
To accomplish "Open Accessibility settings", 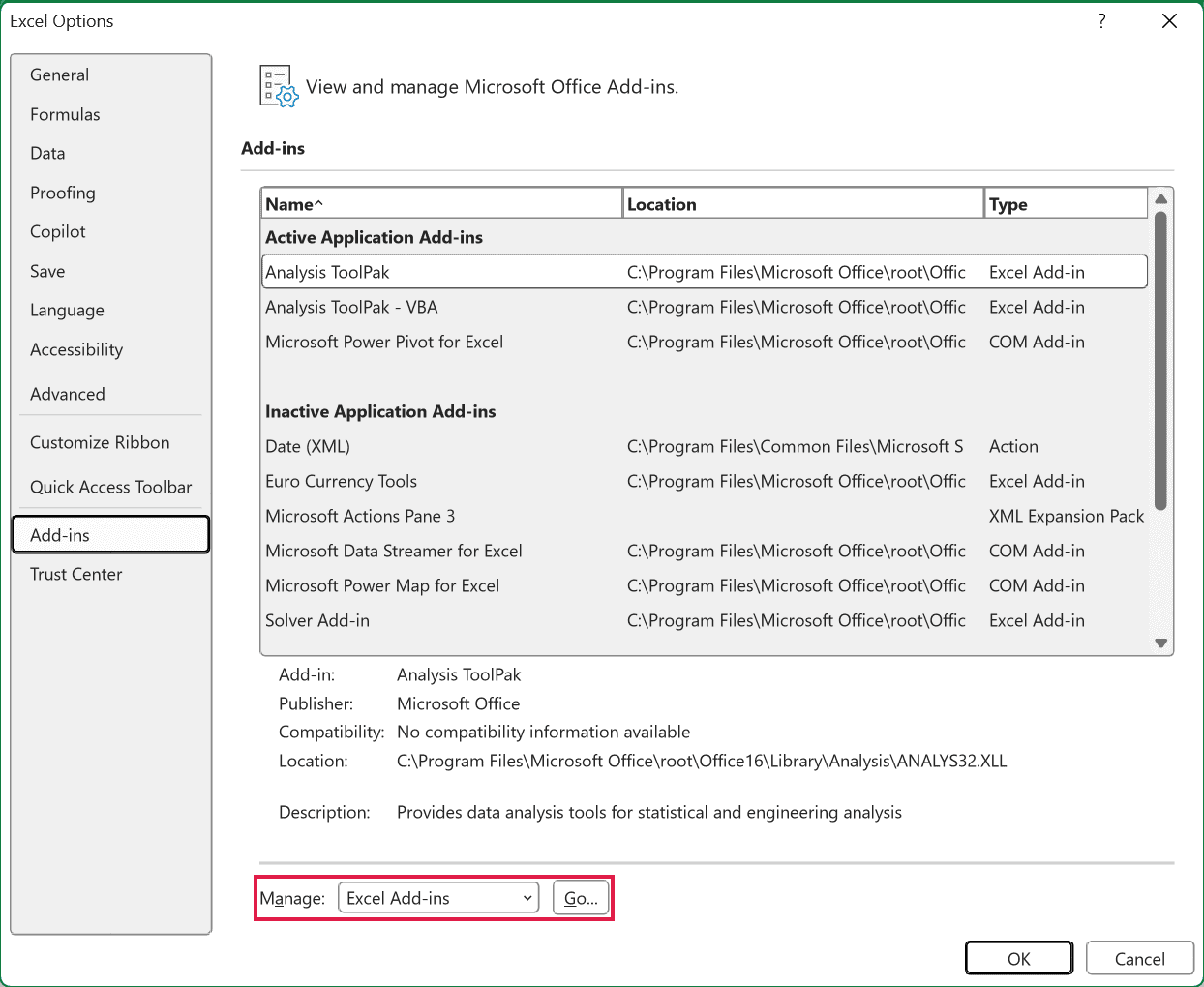I will click(x=110, y=349).
